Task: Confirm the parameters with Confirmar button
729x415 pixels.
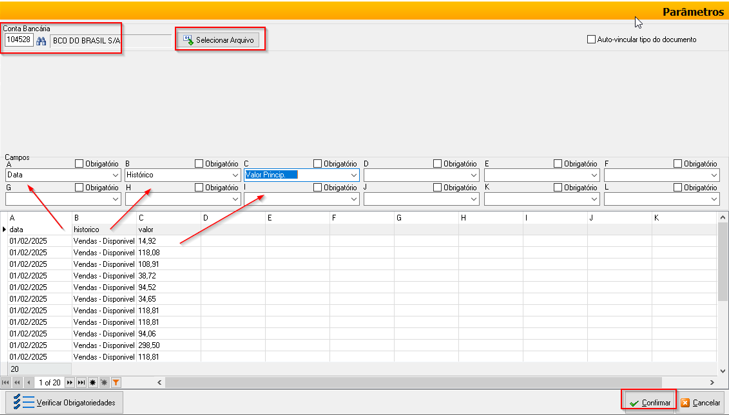Action: 649,403
